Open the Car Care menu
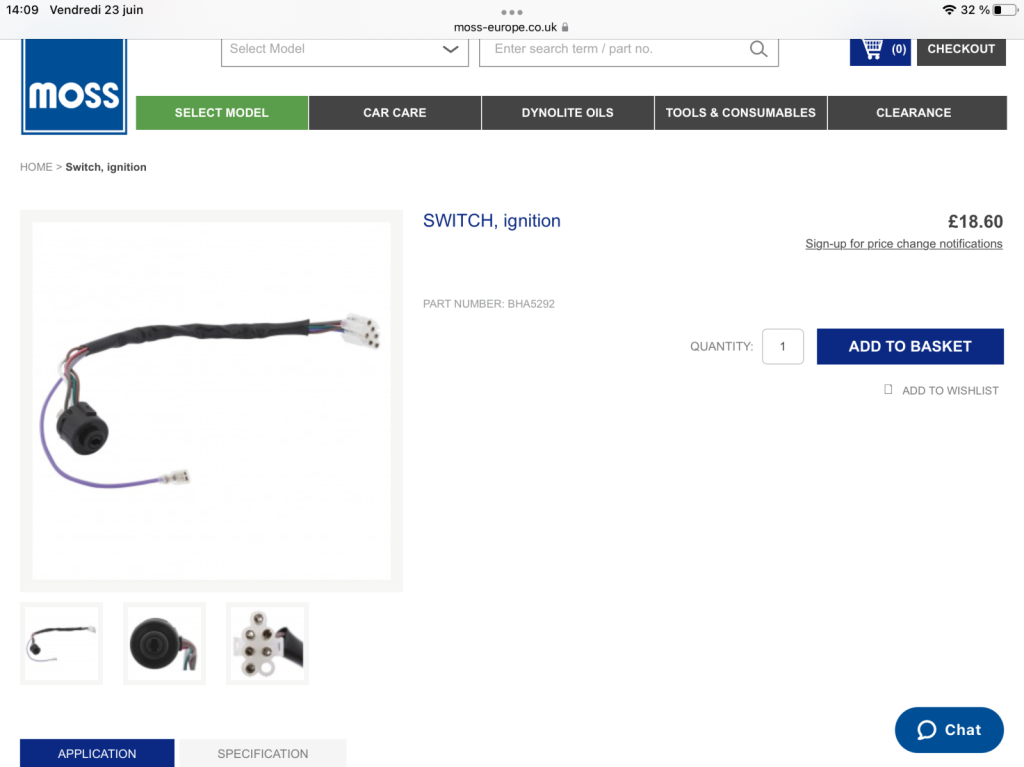 click(394, 112)
